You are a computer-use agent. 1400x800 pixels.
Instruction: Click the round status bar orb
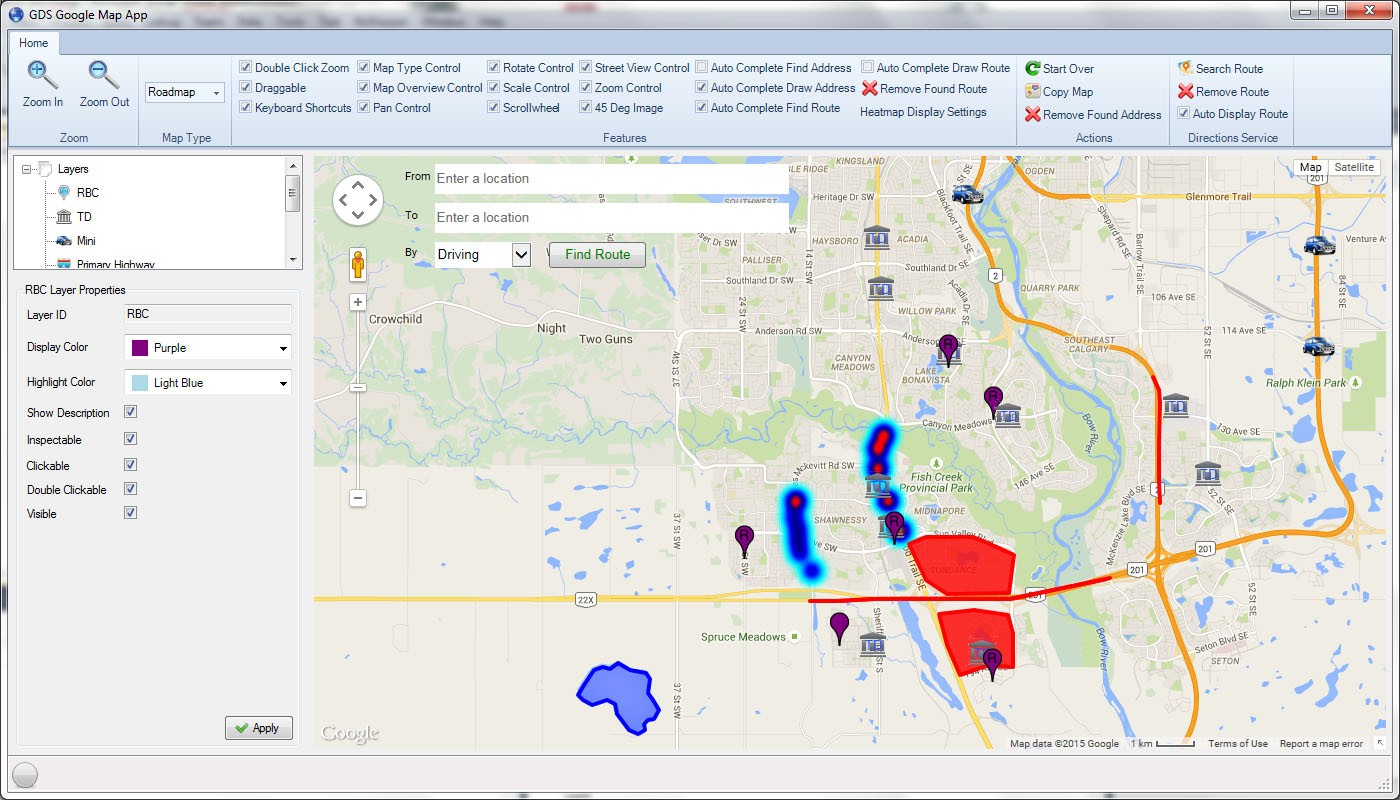[x=25, y=774]
